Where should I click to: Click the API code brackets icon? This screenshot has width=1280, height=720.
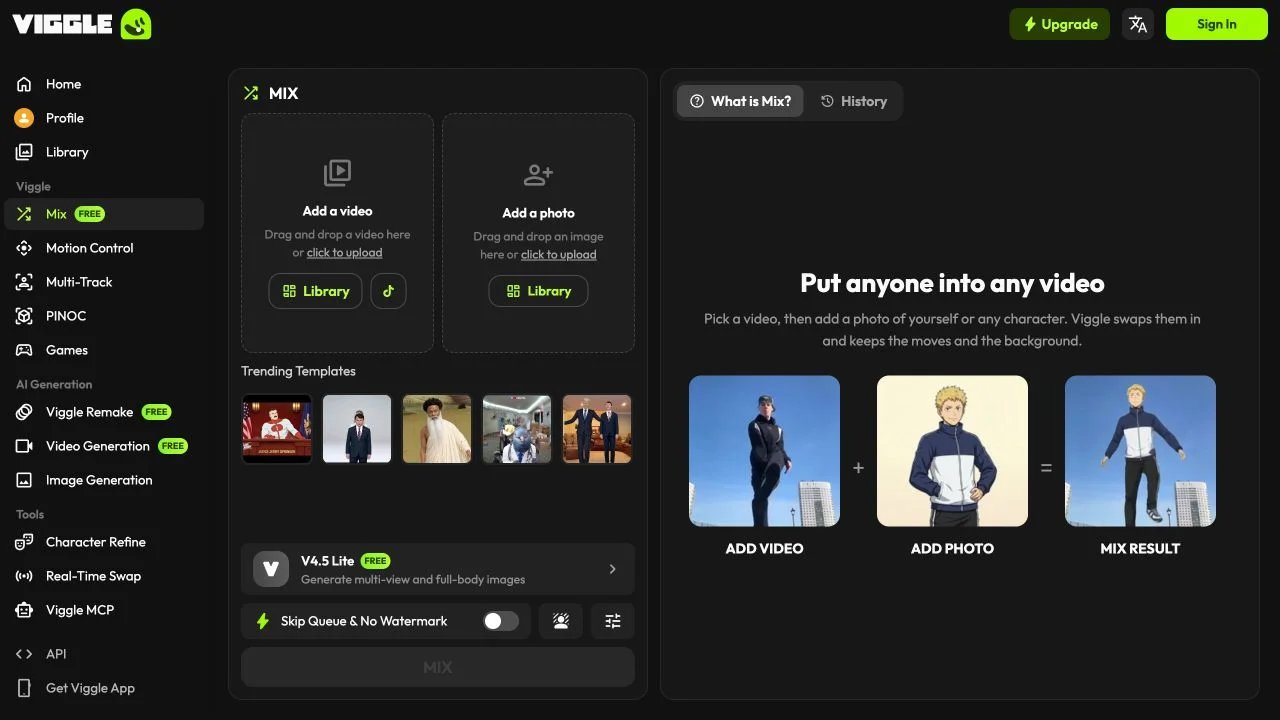tap(24, 654)
